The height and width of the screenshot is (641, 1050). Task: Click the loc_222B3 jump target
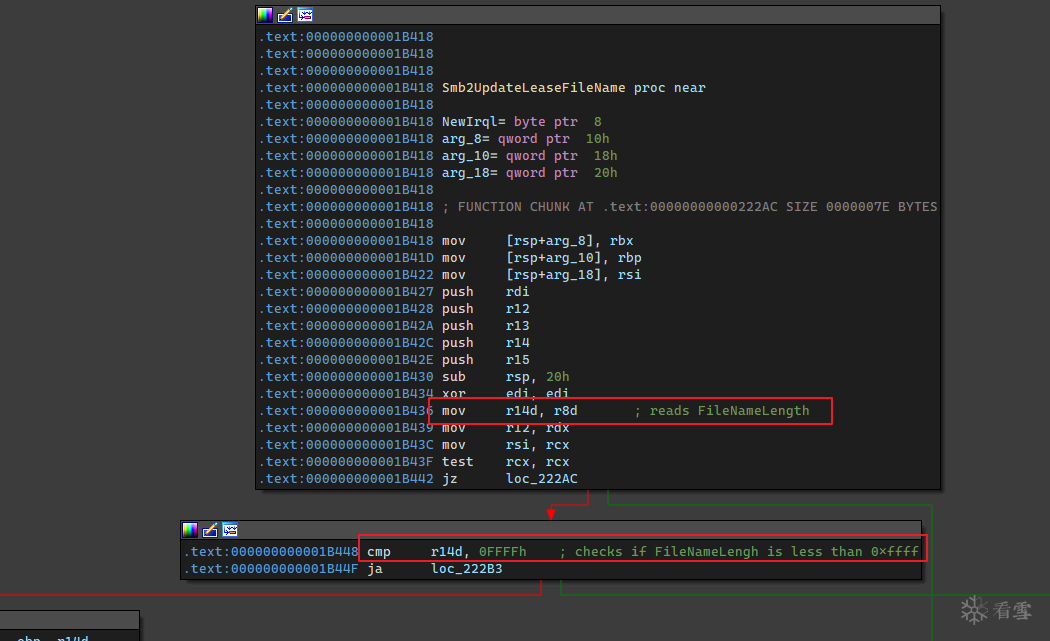[x=467, y=569]
